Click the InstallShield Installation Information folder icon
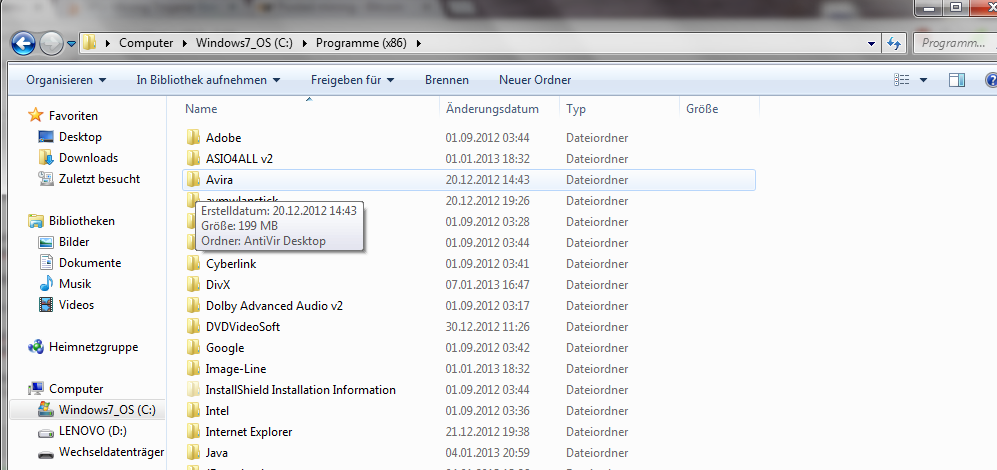 (193, 389)
